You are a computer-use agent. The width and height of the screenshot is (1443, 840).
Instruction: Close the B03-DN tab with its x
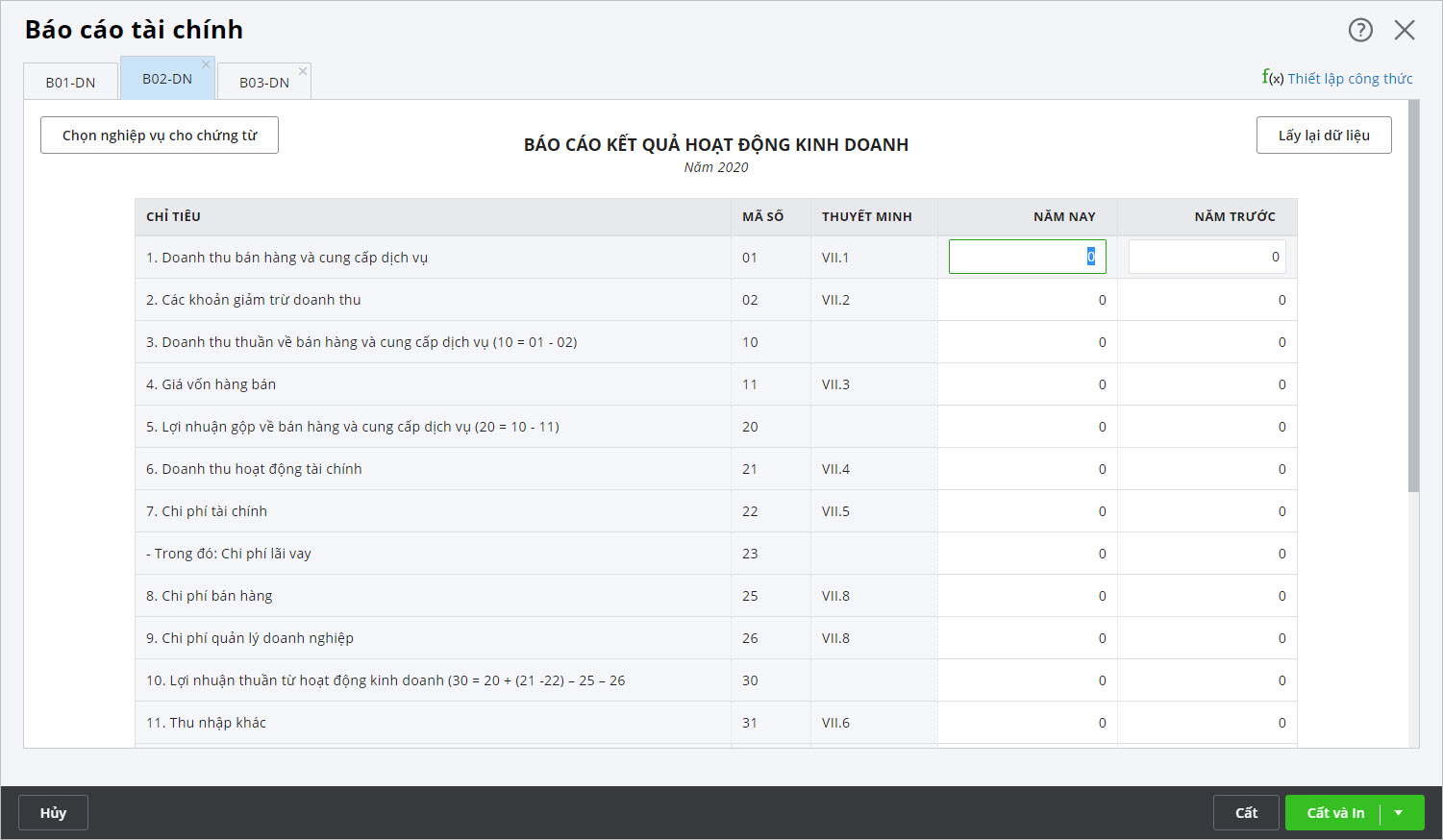pos(303,71)
